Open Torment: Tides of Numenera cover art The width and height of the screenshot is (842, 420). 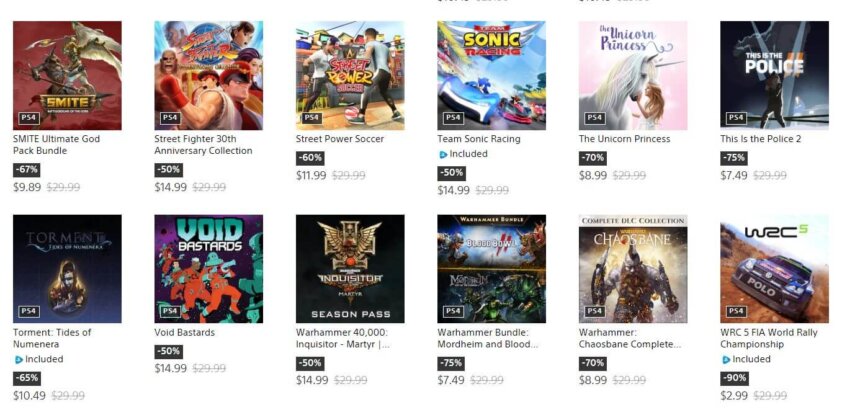point(67,268)
